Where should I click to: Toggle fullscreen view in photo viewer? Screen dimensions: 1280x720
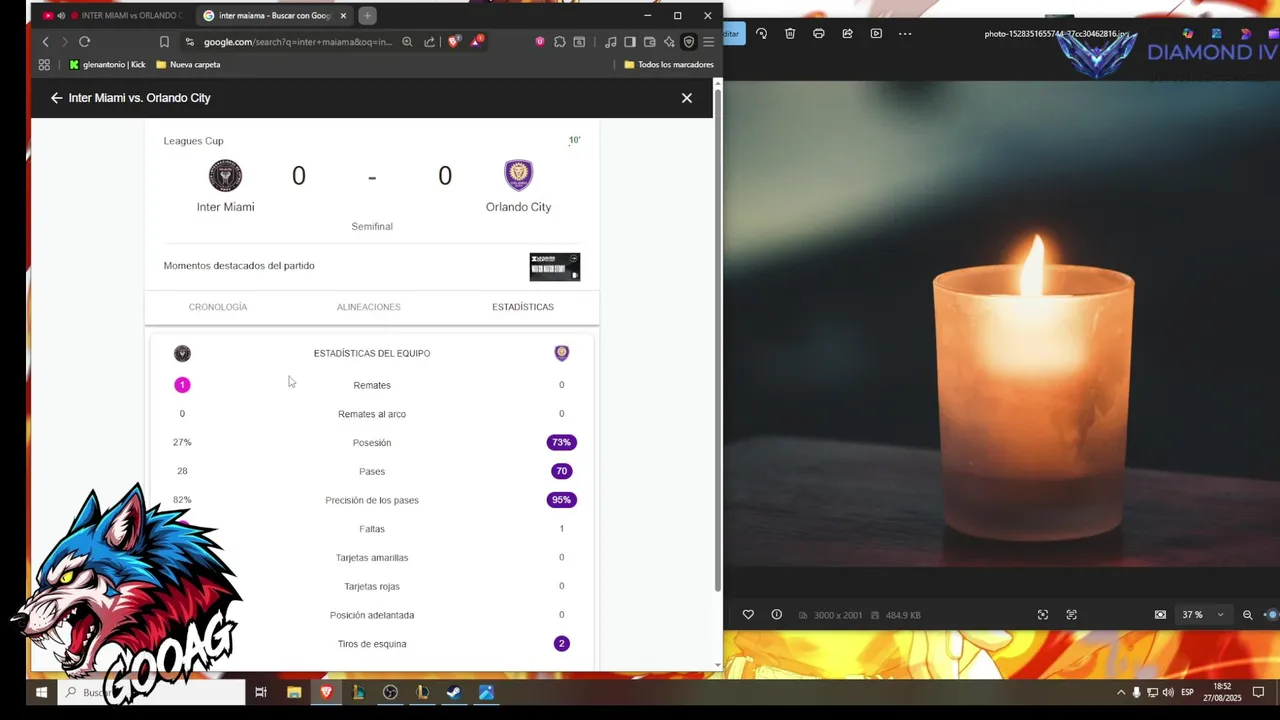tap(1043, 615)
